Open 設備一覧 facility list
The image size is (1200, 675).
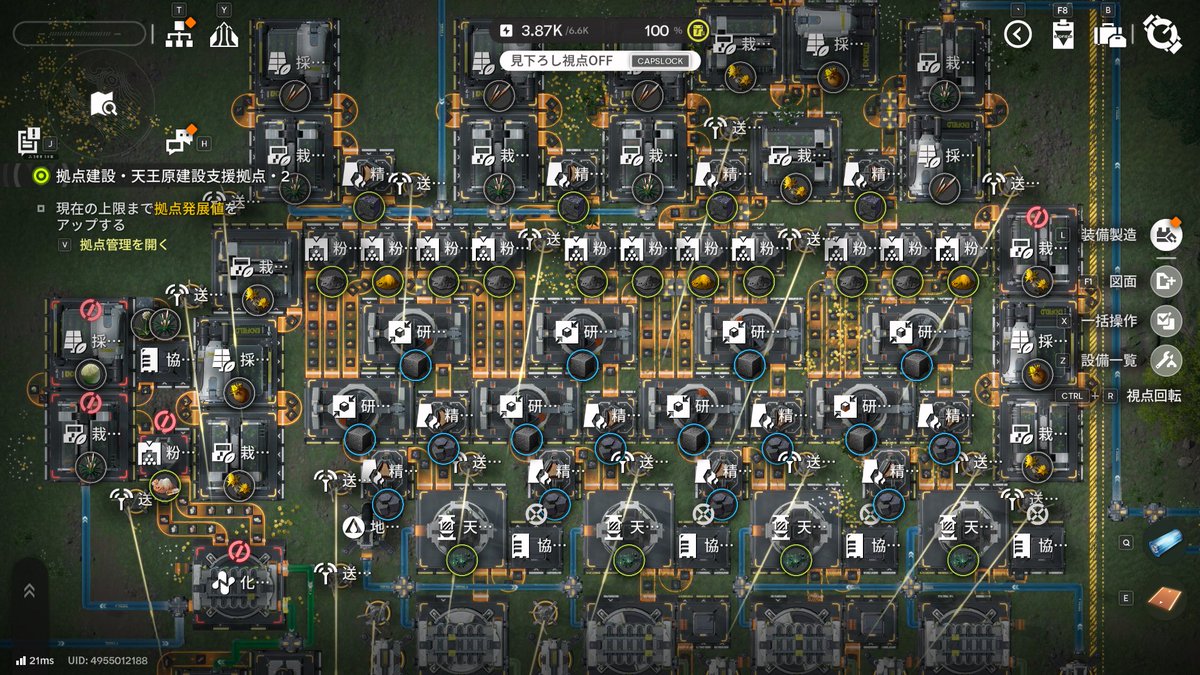1166,360
